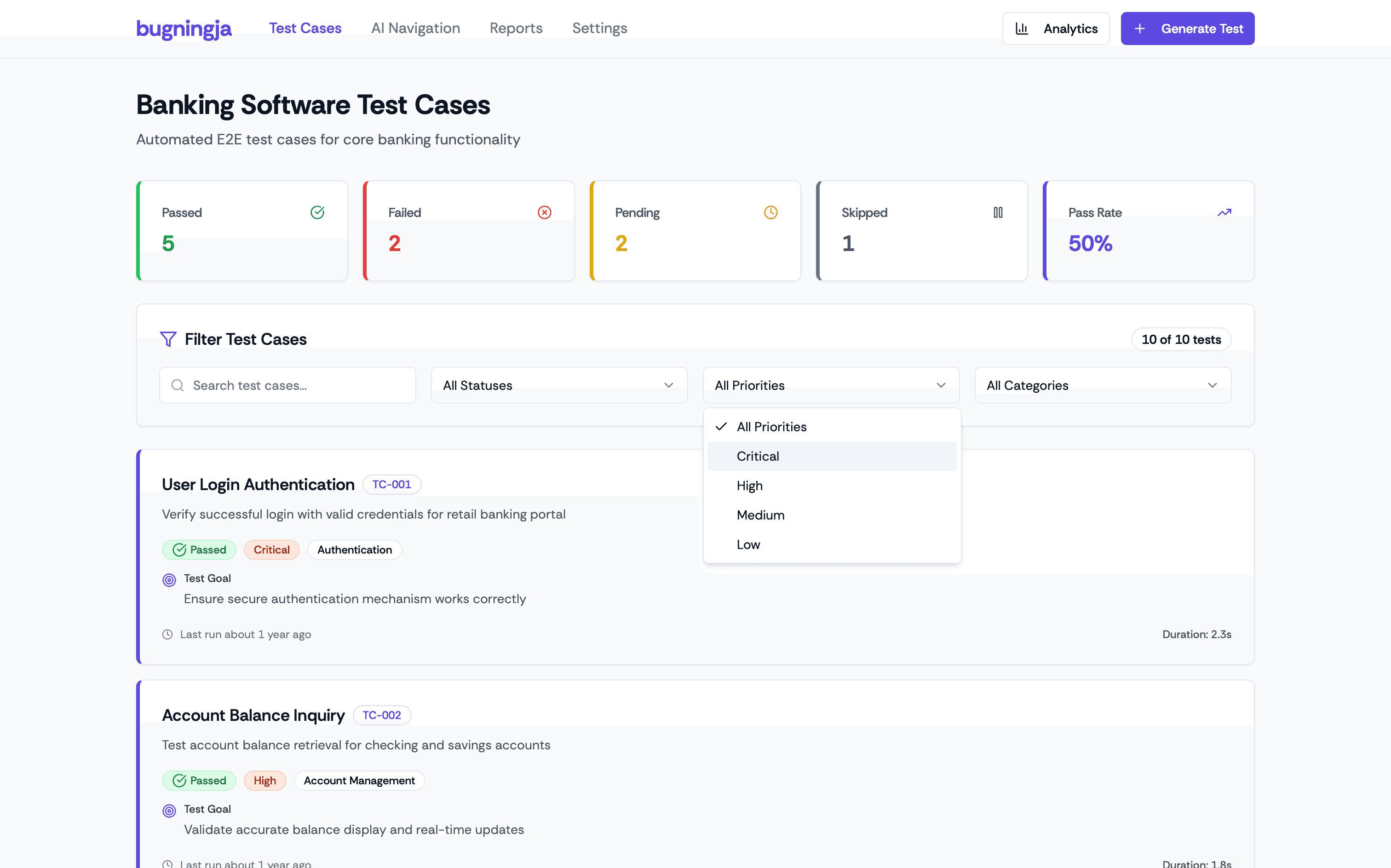Click the Filter Test Cases heading

click(245, 339)
